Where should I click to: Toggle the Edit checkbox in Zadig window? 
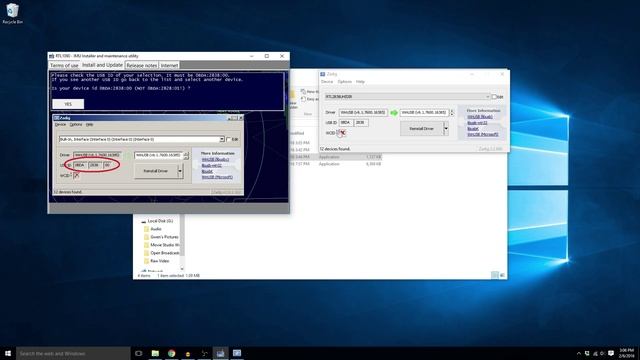click(x=494, y=97)
